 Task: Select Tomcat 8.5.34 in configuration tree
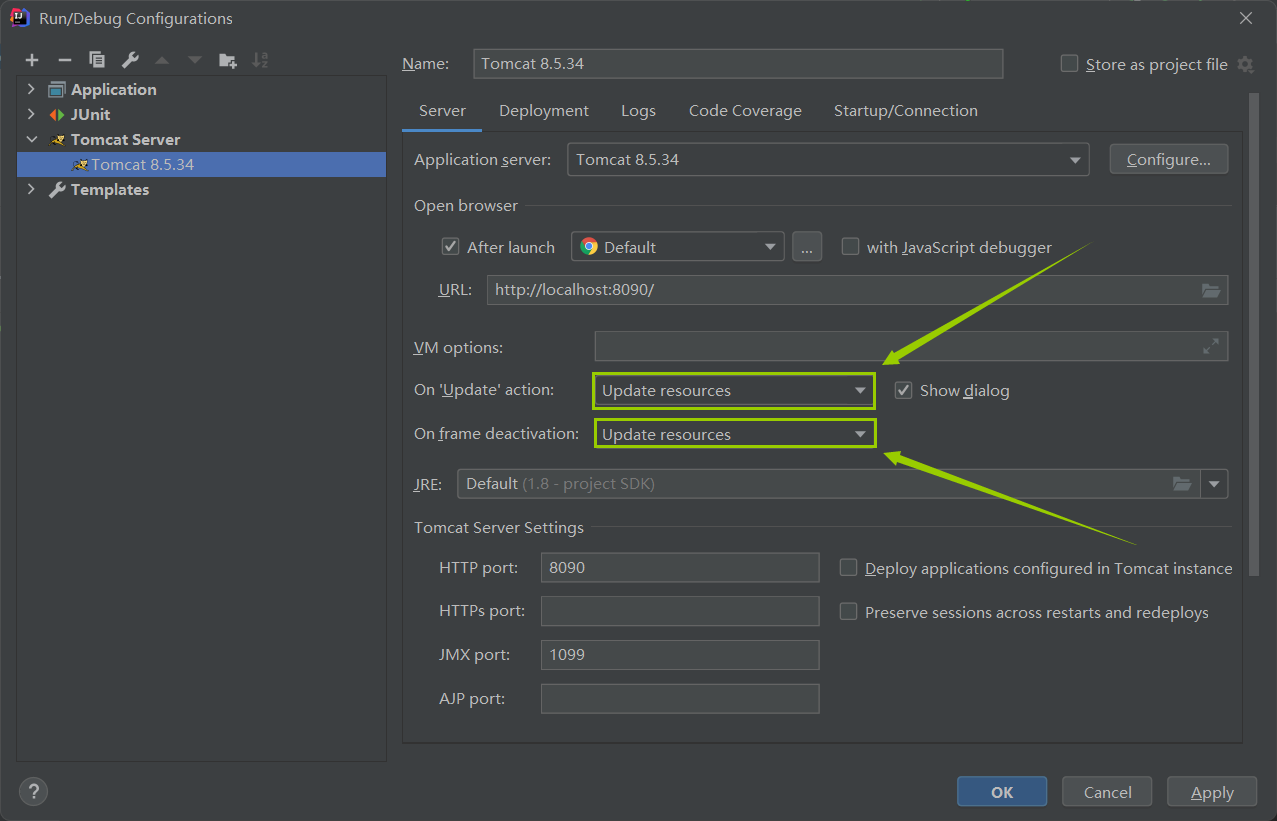(201, 164)
